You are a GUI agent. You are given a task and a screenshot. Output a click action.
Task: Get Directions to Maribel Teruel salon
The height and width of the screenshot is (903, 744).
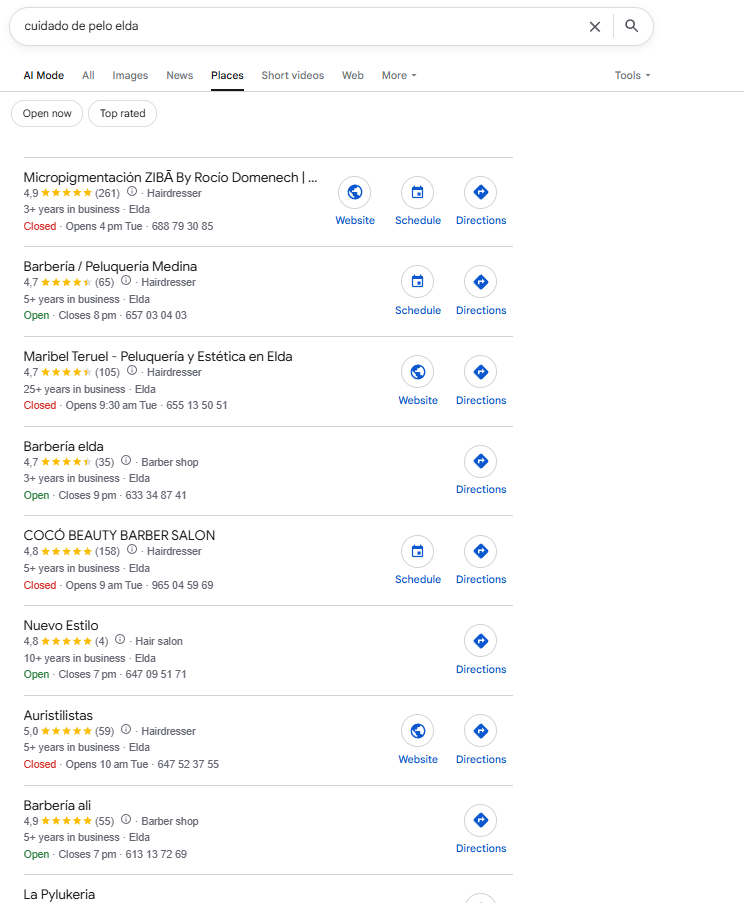coord(481,372)
